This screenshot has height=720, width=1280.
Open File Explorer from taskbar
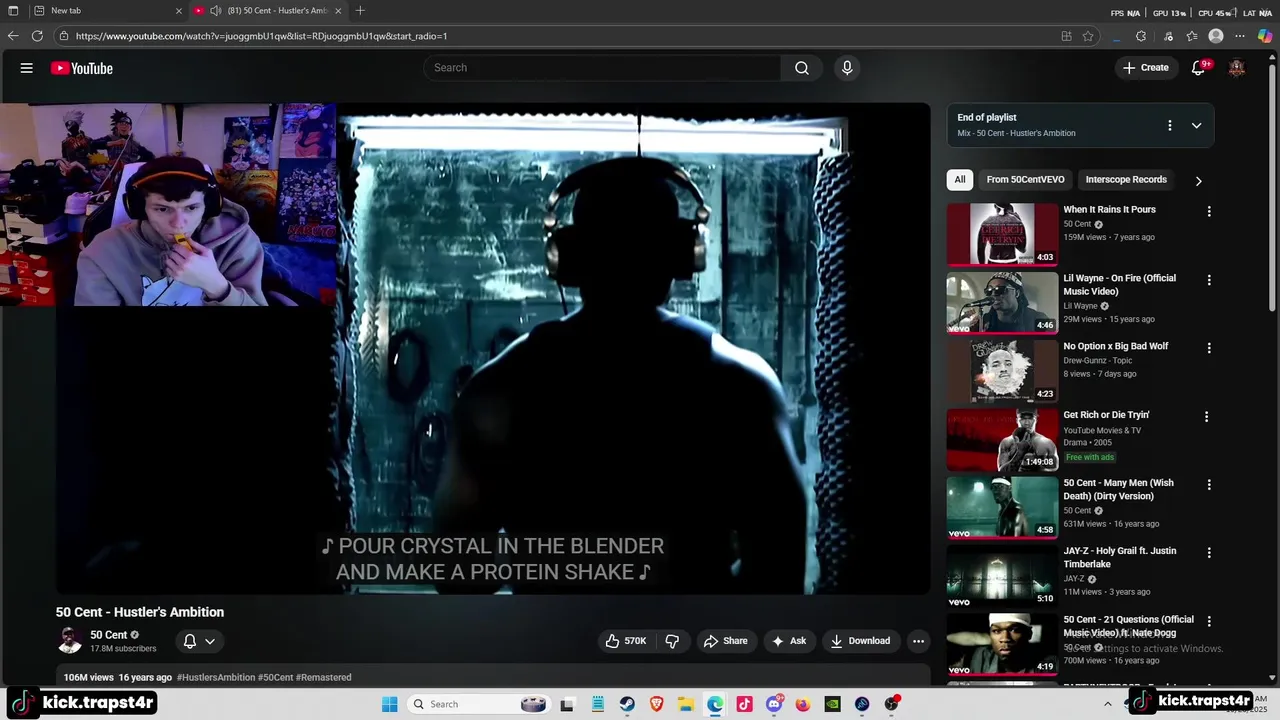click(686, 704)
